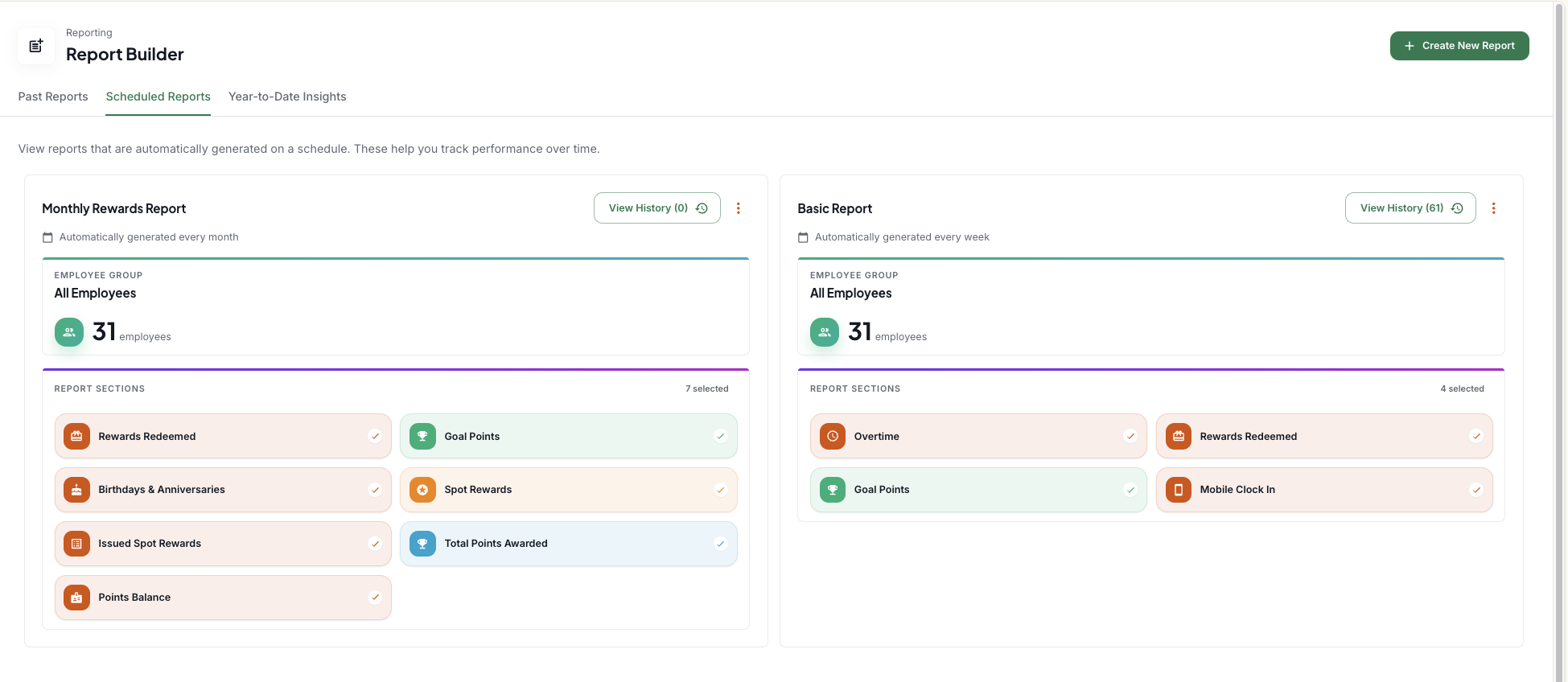
Task: Click the Total Points Awarded trophy icon
Action: click(422, 544)
